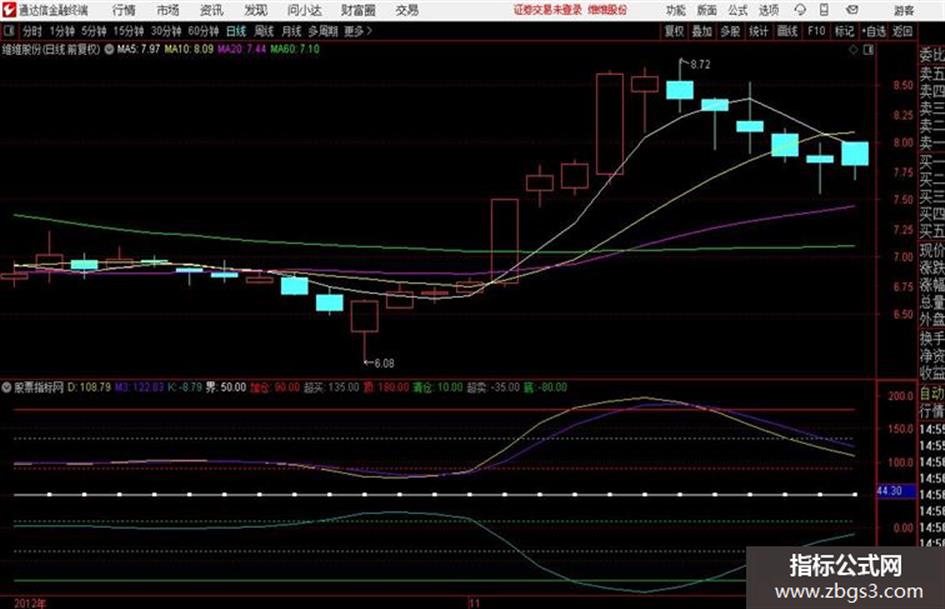Click the 叠加 toolbar button
This screenshot has height=609, width=945.
(x=702, y=31)
